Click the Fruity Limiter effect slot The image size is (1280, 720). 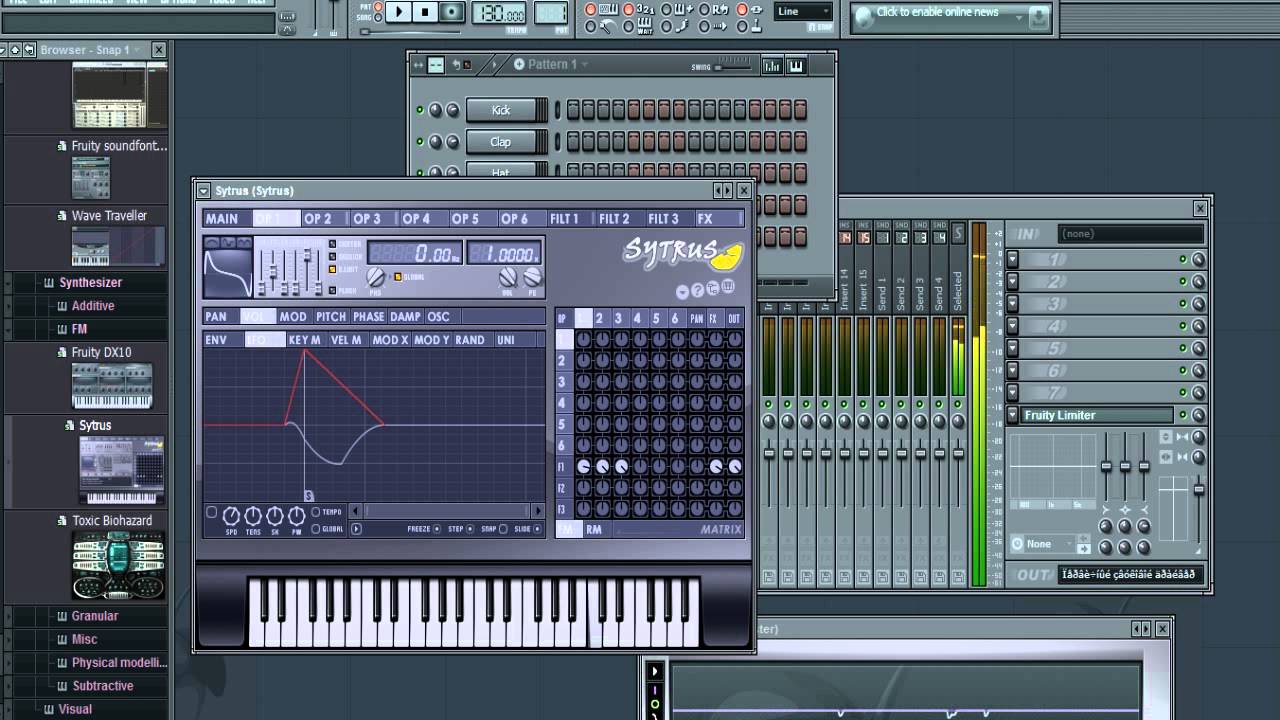tap(1096, 415)
